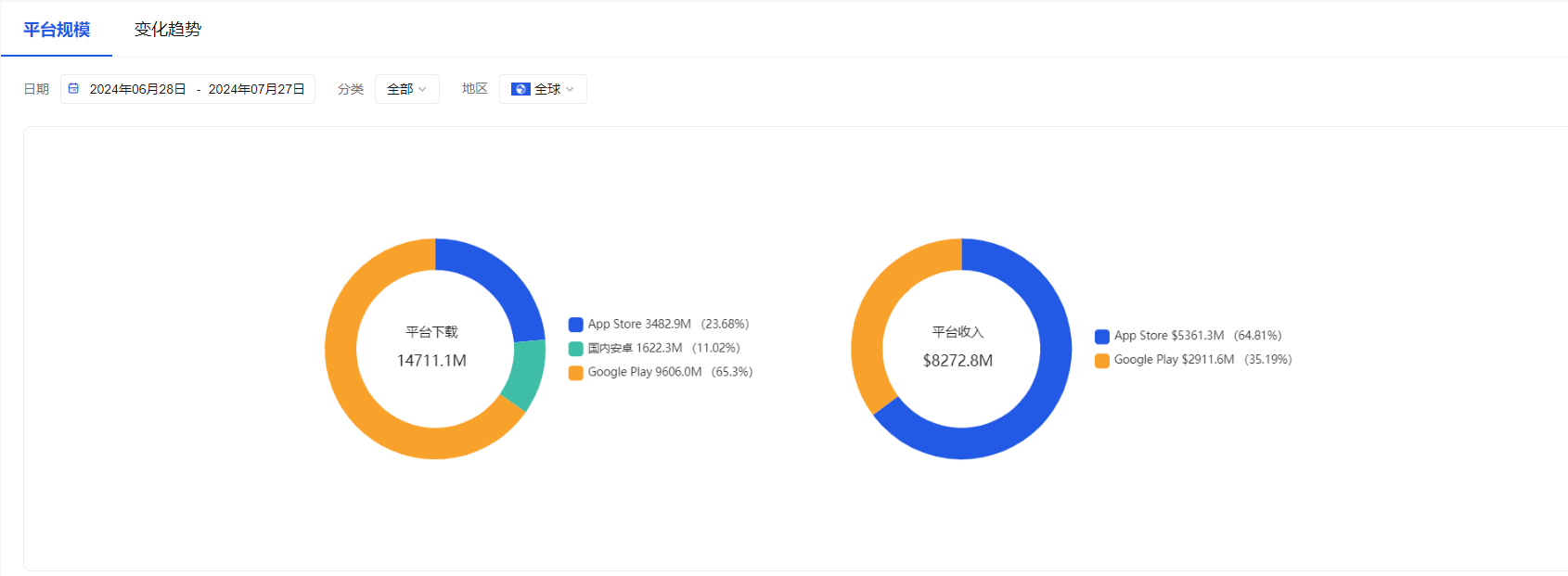This screenshot has width=1568, height=576.
Task: Click the globe icon in region selector
Action: [521, 89]
